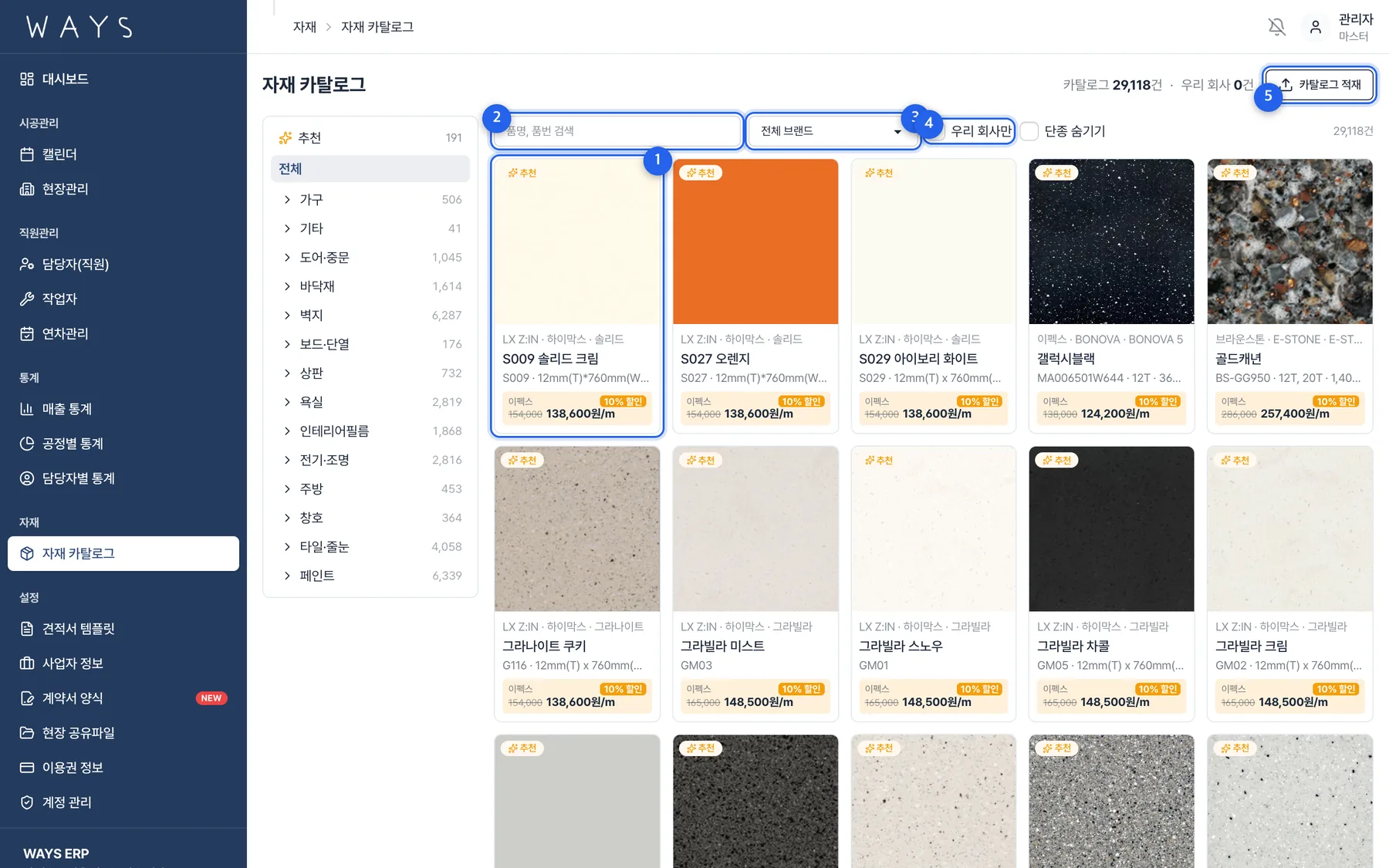Expand the 전기·조명 category
The width and height of the screenshot is (1389, 868).
point(287,460)
